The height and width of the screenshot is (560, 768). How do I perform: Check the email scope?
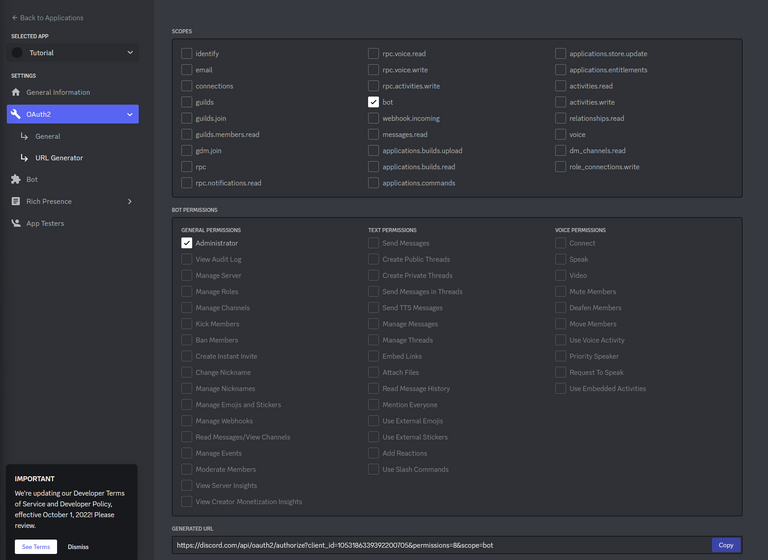[187, 70]
